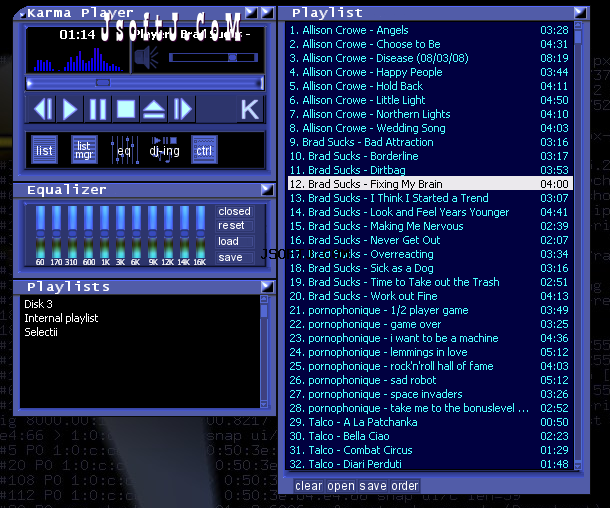Close the Playlist window via corner button
Image resolution: width=610 pixels, height=508 pixels.
click(x=580, y=13)
